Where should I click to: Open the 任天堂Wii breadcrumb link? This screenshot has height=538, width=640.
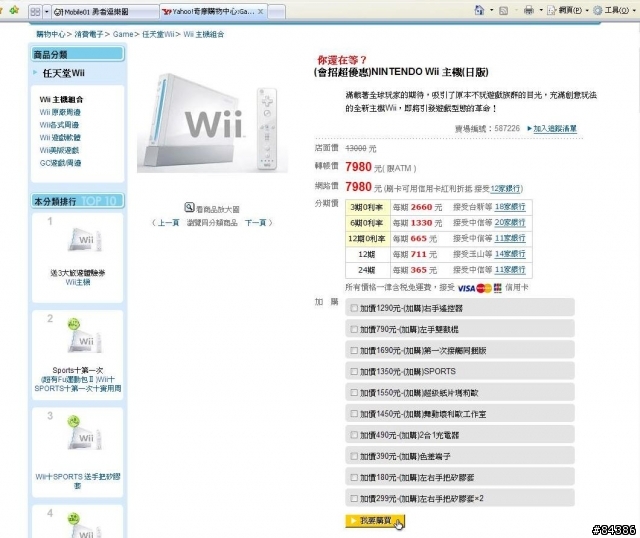158,34
